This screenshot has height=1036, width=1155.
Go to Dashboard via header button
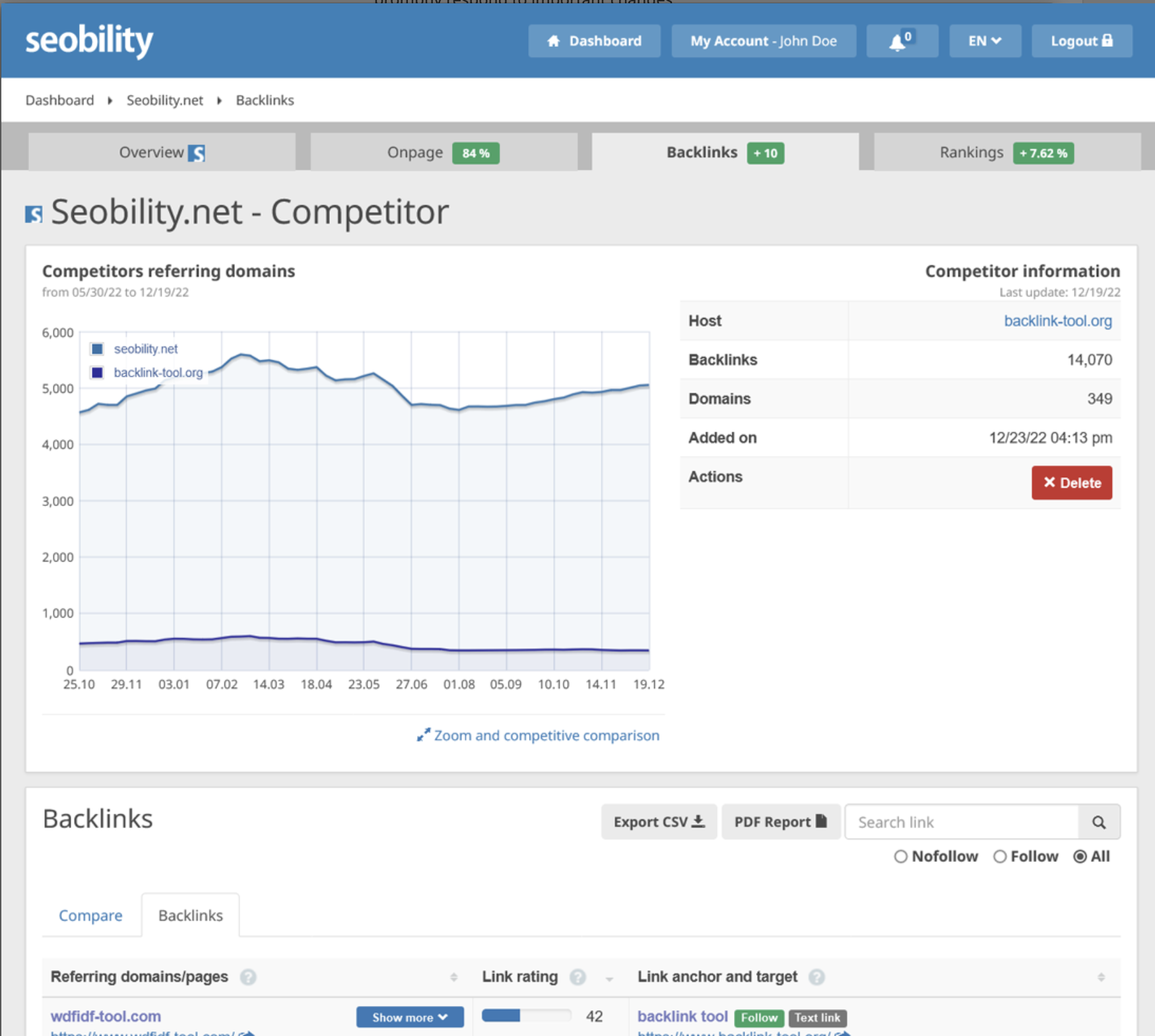tap(594, 41)
